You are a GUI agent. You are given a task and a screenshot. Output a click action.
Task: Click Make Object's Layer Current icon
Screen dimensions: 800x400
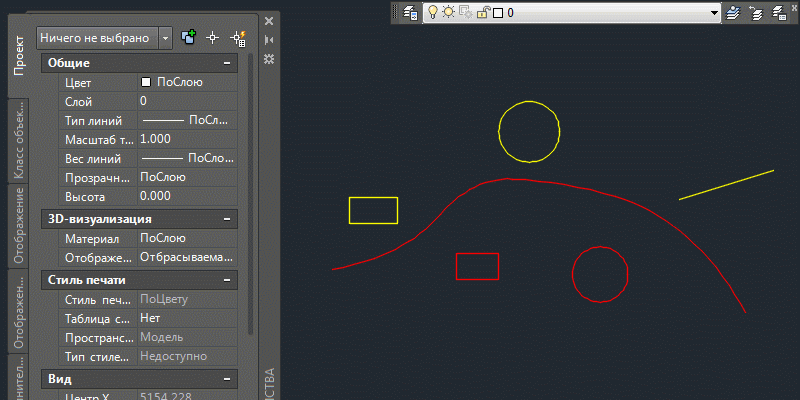[x=734, y=13]
